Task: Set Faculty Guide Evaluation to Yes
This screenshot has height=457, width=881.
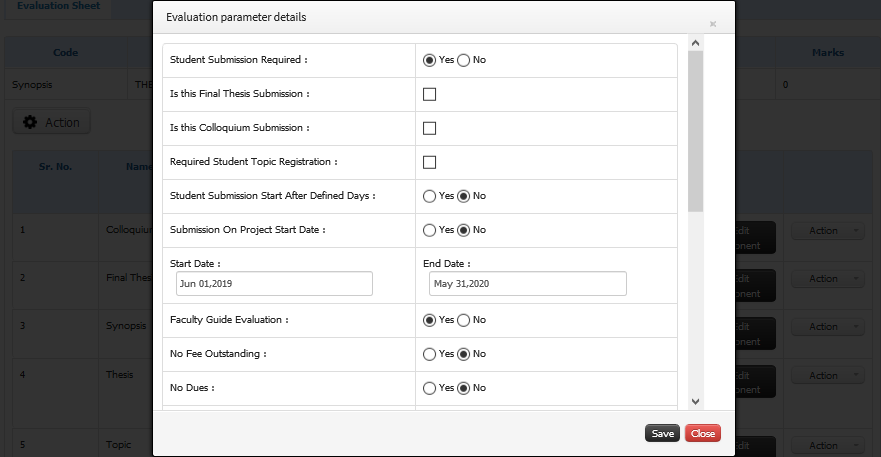Action: coord(429,320)
